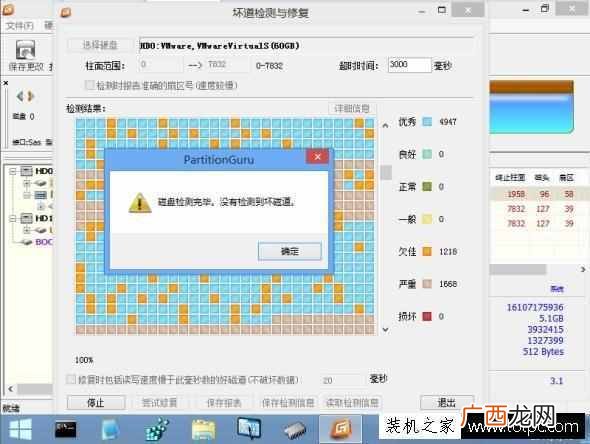The image size is (590, 444).
Task: Collapse the second partition node under HD0
Action: (27, 195)
